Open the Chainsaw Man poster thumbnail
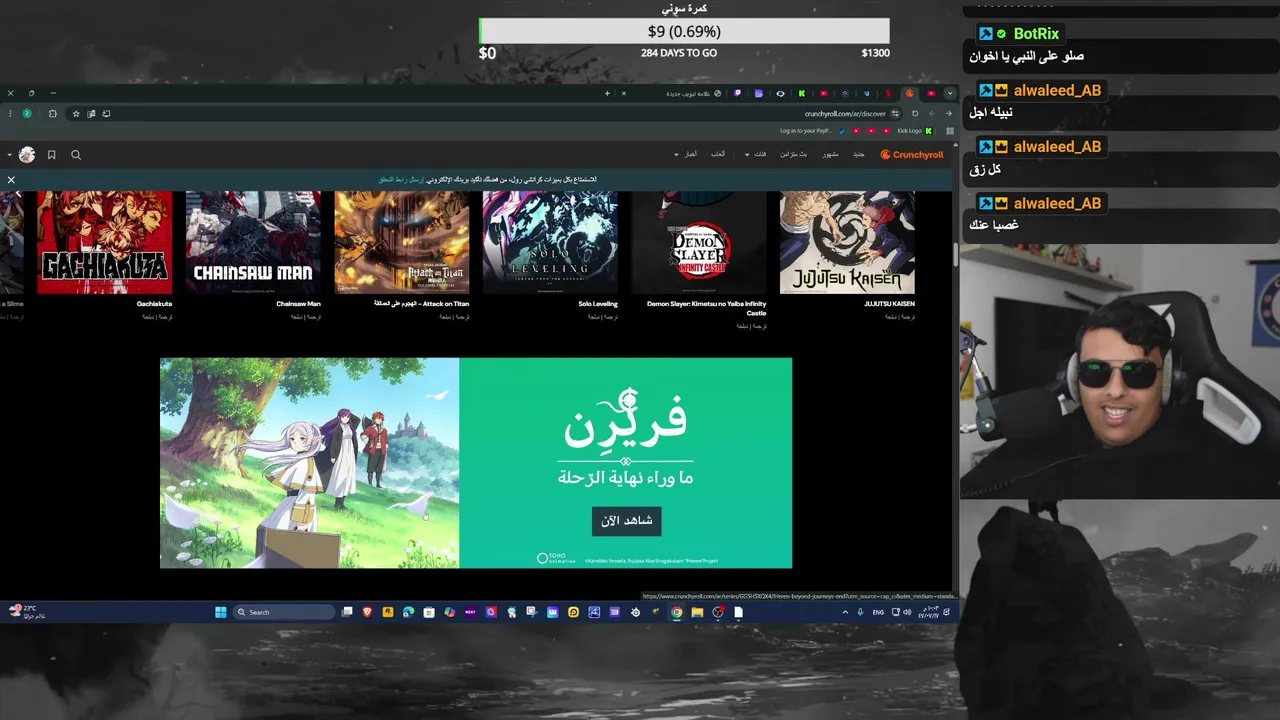This screenshot has height=720, width=1280. [253, 243]
